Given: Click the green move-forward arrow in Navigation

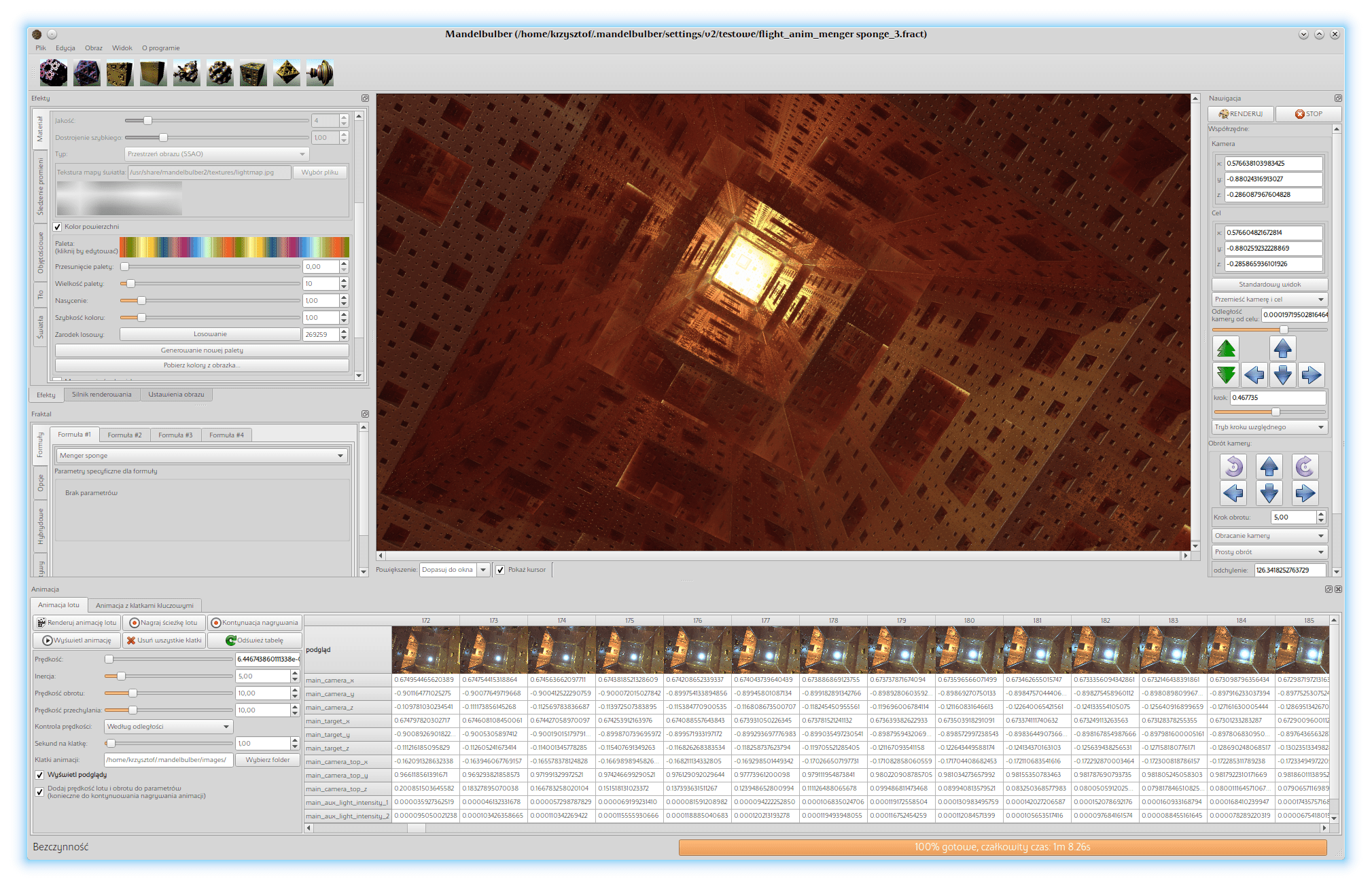Looking at the screenshot, I should coord(1226,348).
